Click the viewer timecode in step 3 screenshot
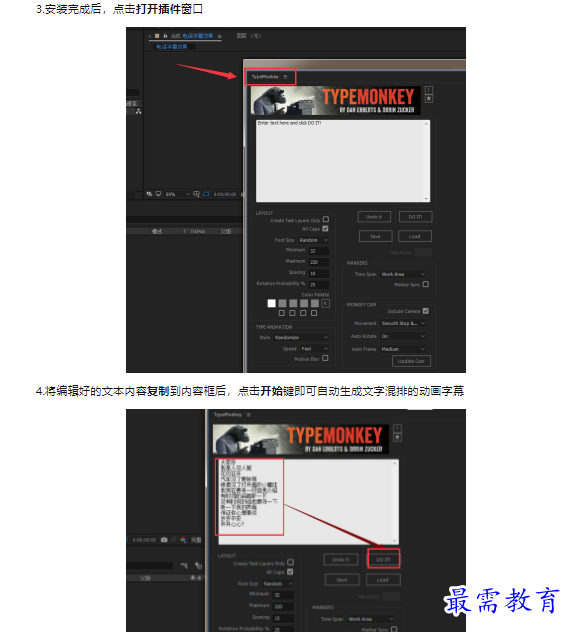This screenshot has width=568, height=632. click(x=225, y=194)
